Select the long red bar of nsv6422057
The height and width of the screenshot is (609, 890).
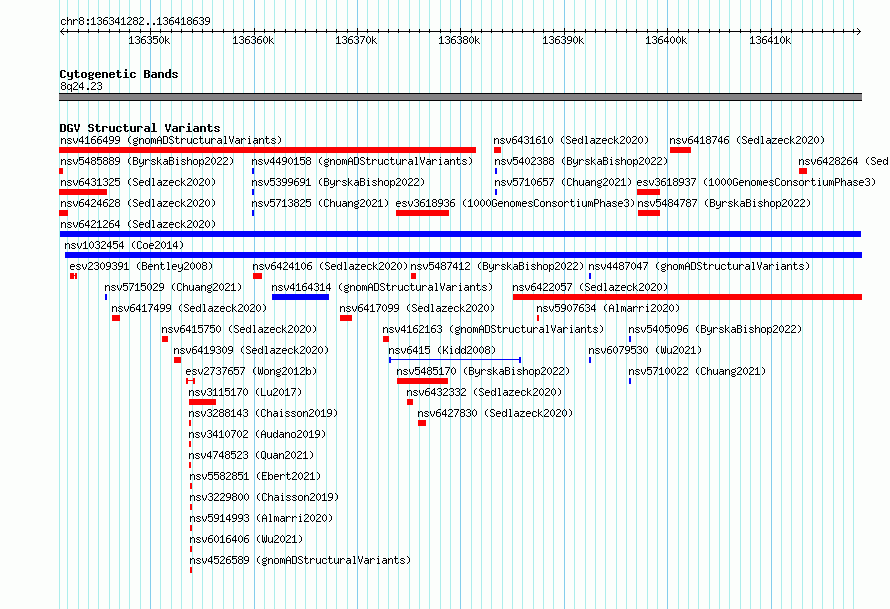(687, 297)
